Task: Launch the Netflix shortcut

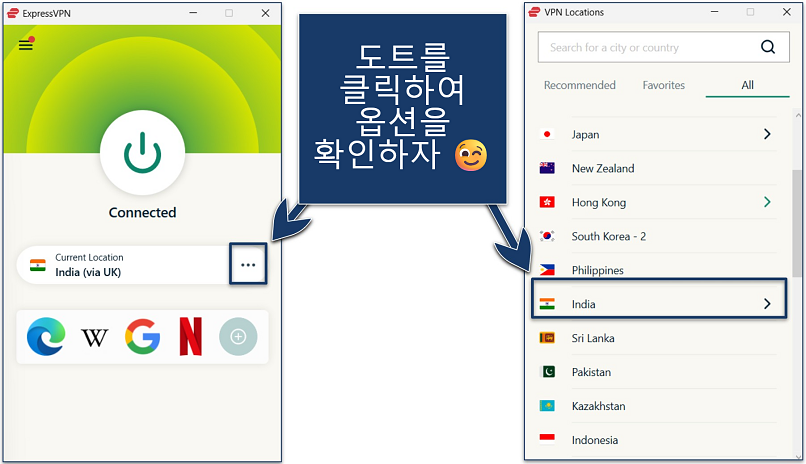Action: tap(191, 337)
